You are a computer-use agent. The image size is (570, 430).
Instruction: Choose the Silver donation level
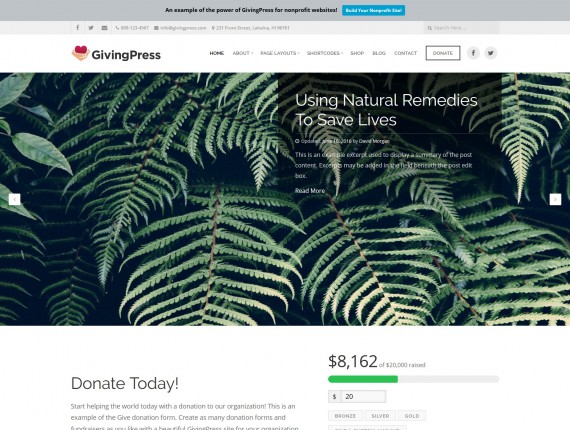(x=380, y=416)
